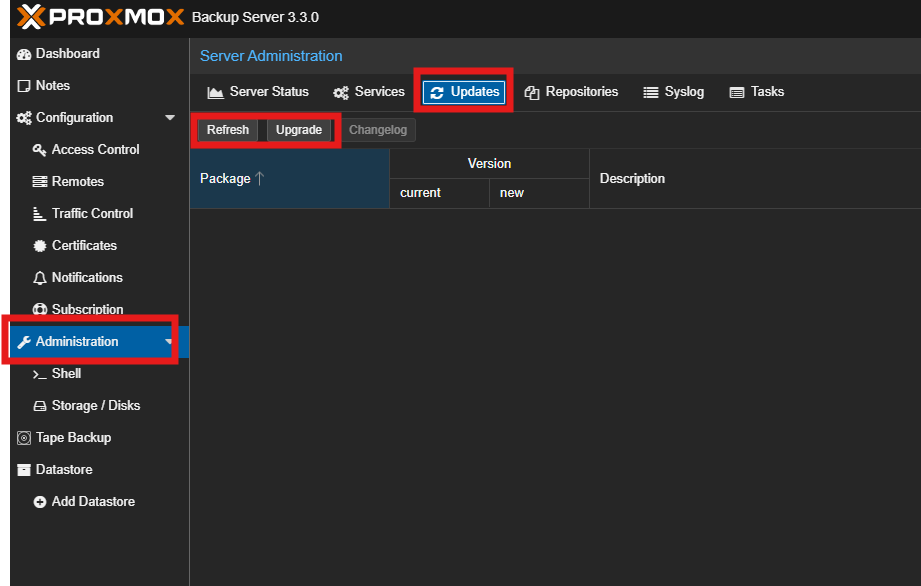Click the Storage / Disks drive icon

click(x=39, y=406)
